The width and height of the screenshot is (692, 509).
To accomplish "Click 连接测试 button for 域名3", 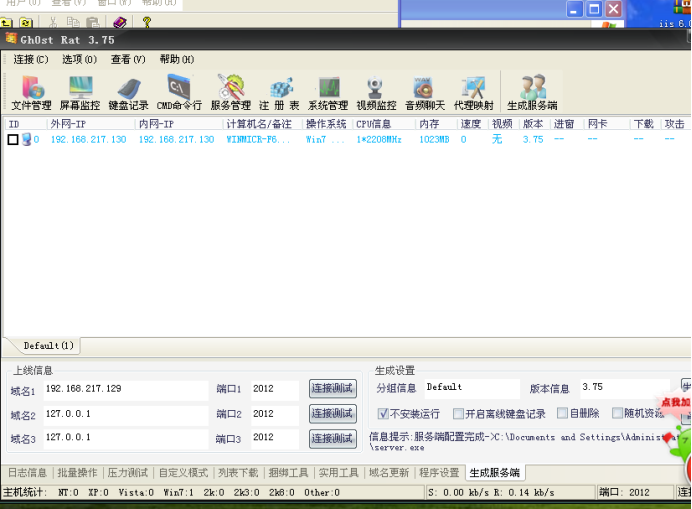I will click(x=333, y=439).
